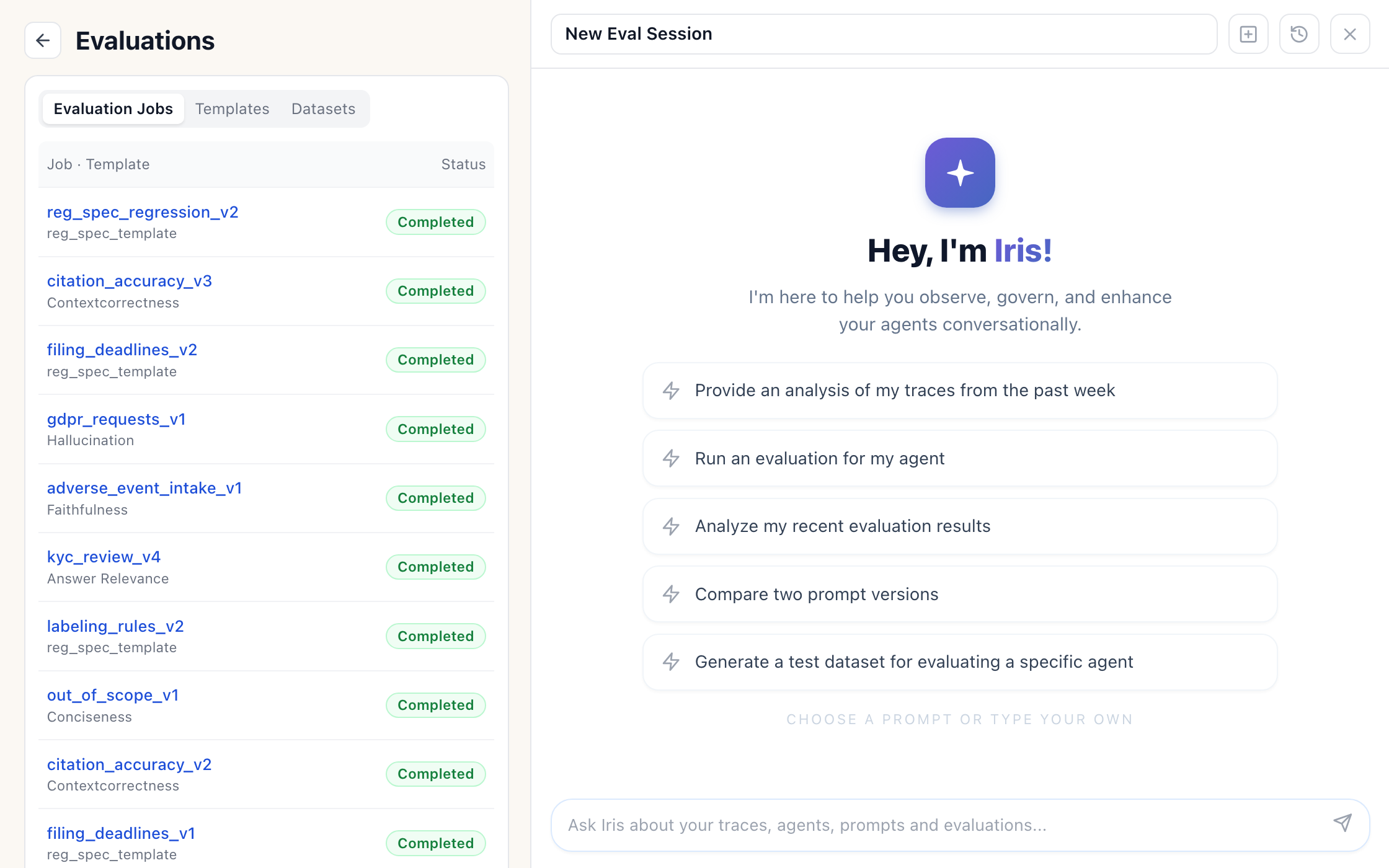This screenshot has width=1389, height=868.
Task: Open job adverse_event_intake_v1
Action: [144, 488]
